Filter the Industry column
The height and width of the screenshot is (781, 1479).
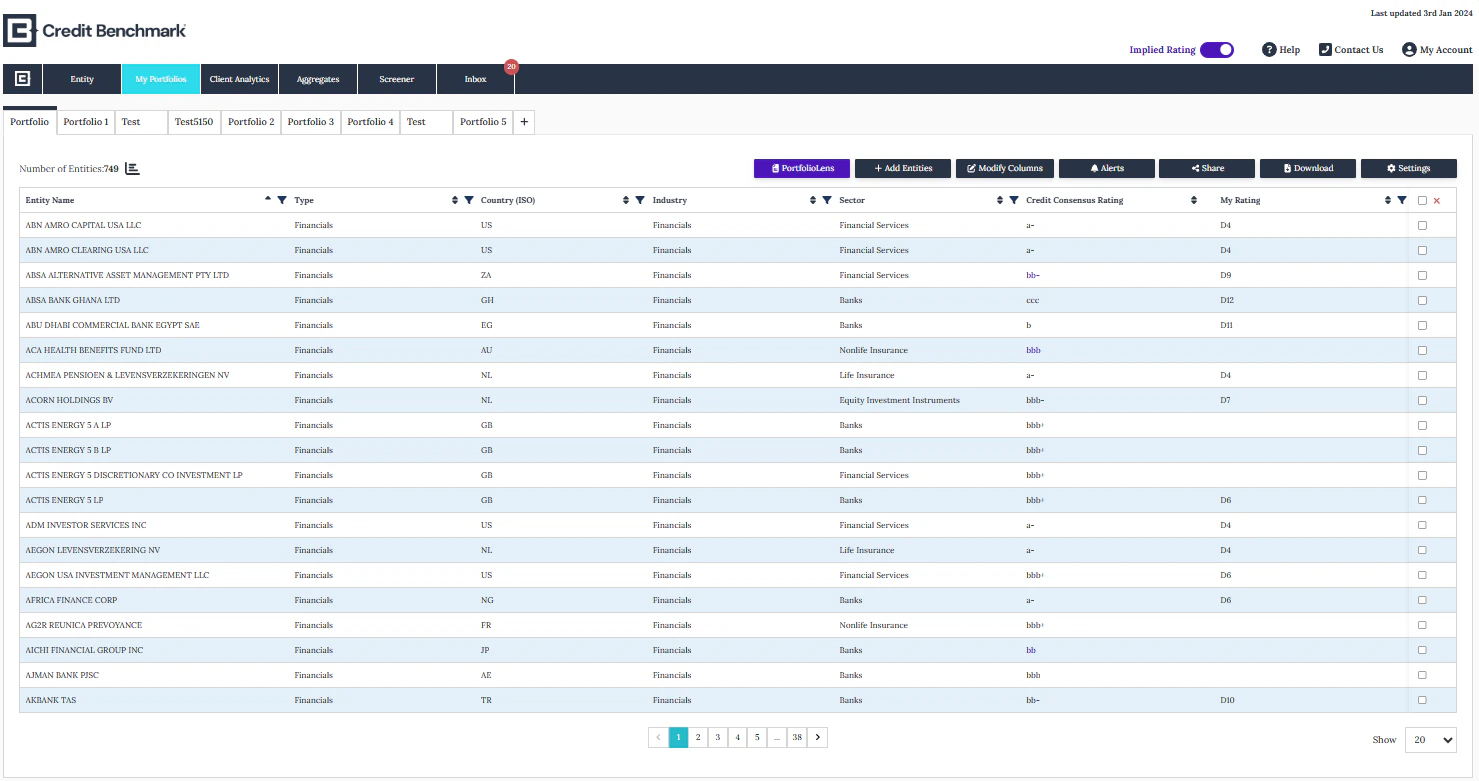coord(827,200)
